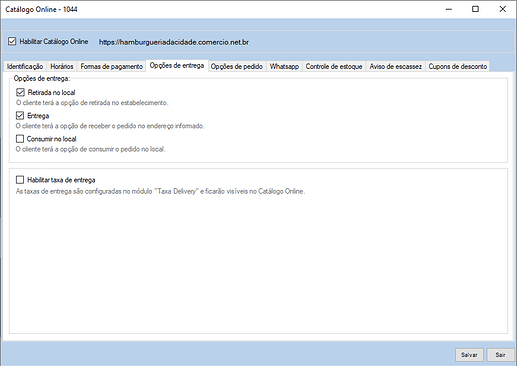
Task: Close the Catálogo Online window
Action: pyautogui.click(x=503, y=9)
